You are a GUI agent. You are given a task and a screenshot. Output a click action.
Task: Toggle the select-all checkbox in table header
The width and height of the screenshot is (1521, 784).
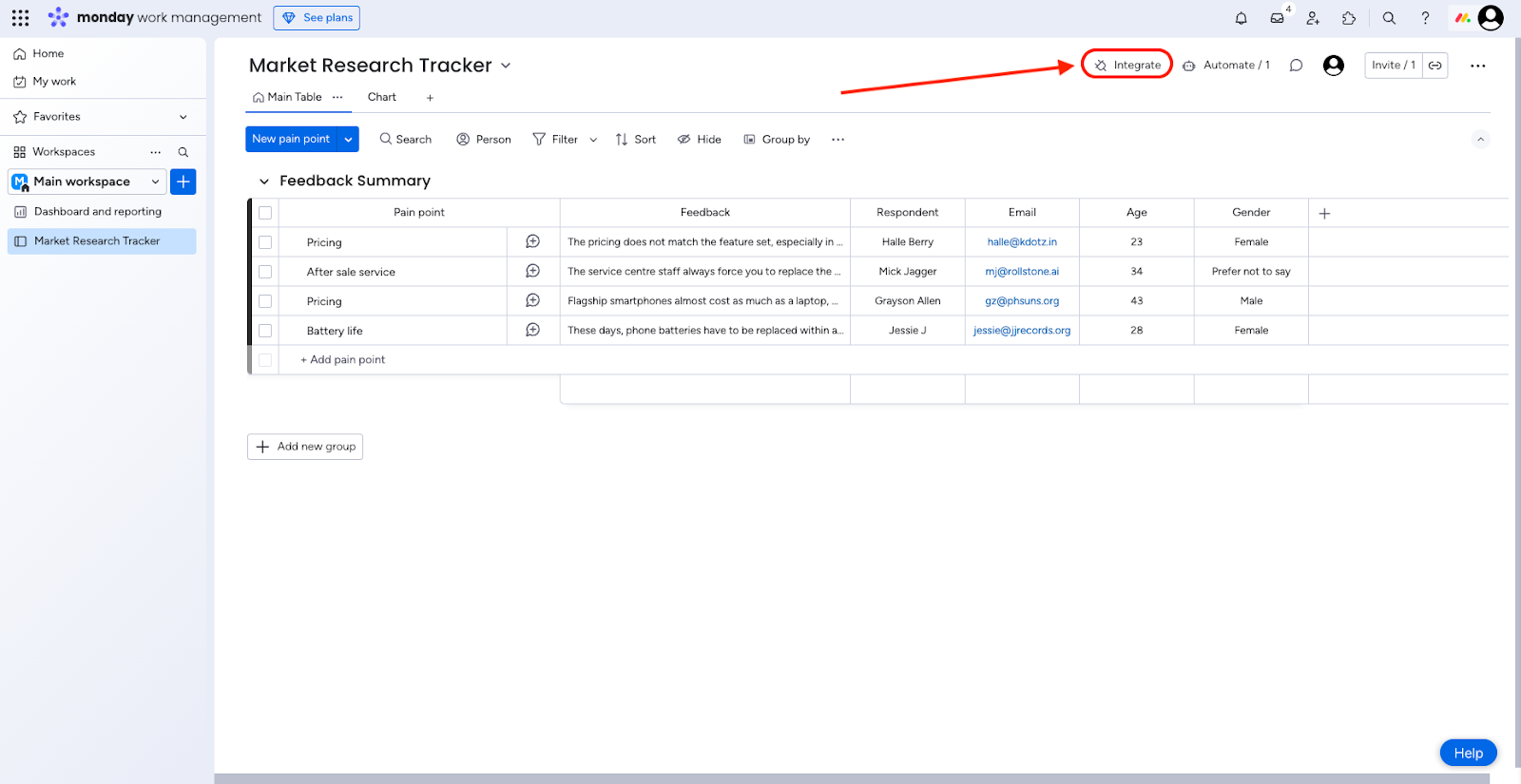(x=265, y=213)
